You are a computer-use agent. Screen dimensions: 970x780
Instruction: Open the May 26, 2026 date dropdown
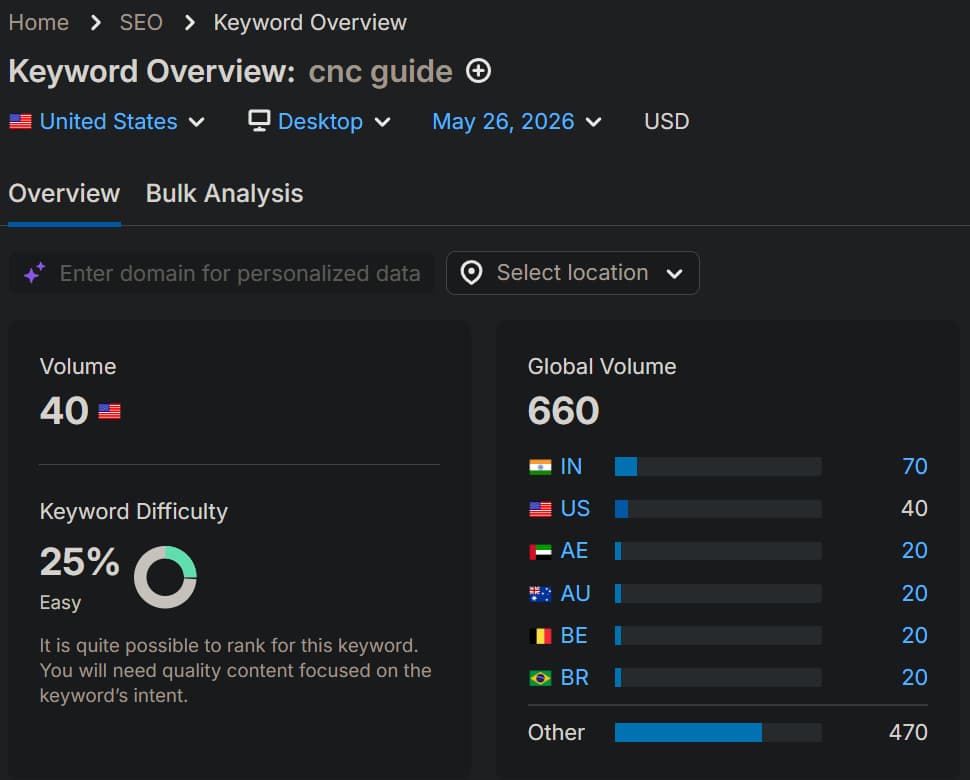click(517, 121)
